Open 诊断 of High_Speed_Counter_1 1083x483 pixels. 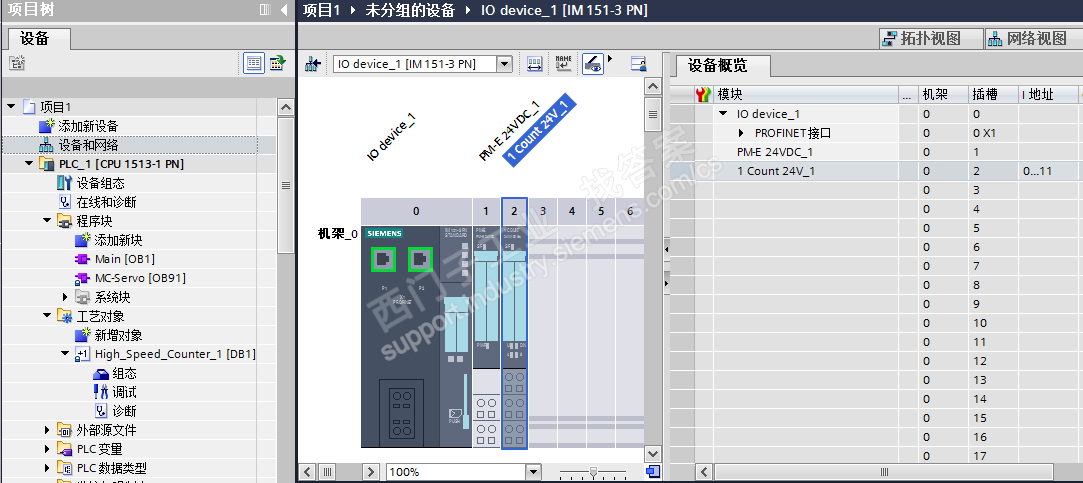(x=124, y=411)
